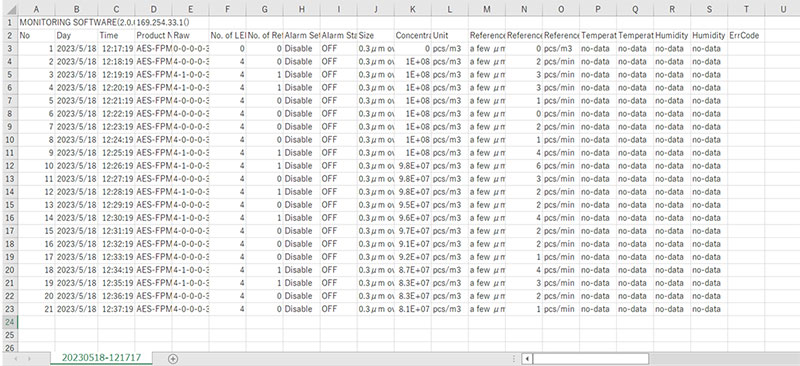800x366 pixels.
Task: Click the three-dot scrollbar split handle
Action: click(514, 359)
